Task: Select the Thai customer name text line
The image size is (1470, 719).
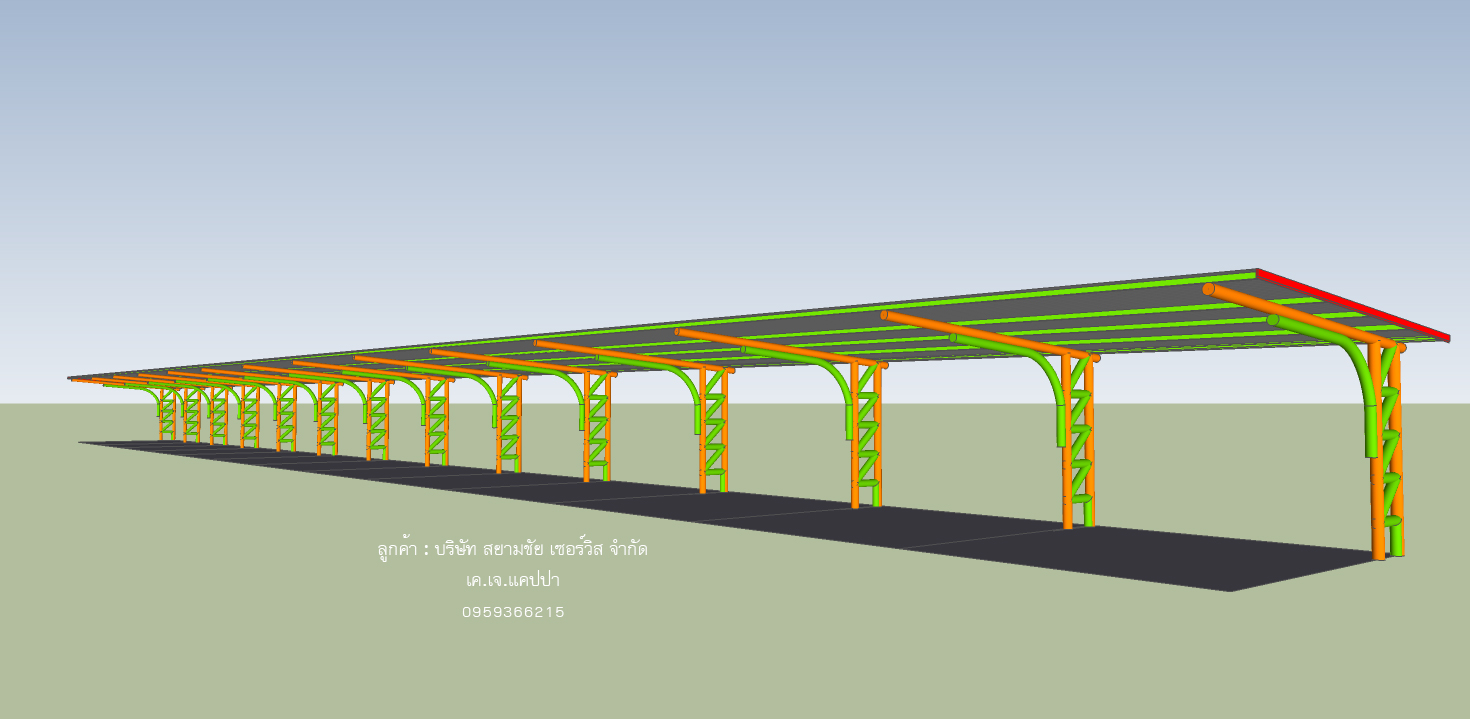Action: click(513, 549)
